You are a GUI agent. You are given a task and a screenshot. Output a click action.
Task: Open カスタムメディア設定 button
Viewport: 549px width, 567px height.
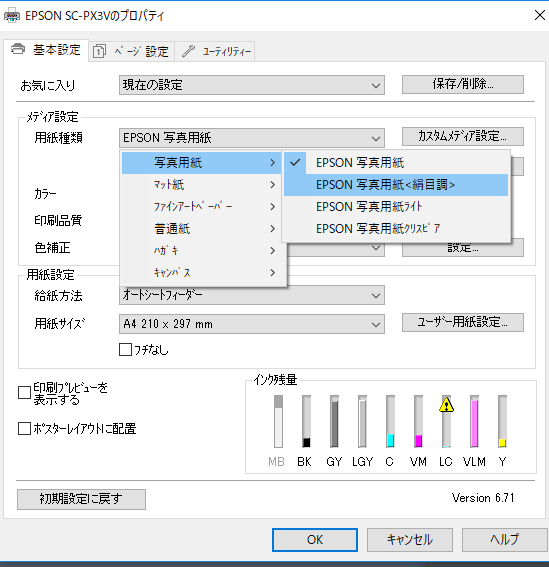463,136
